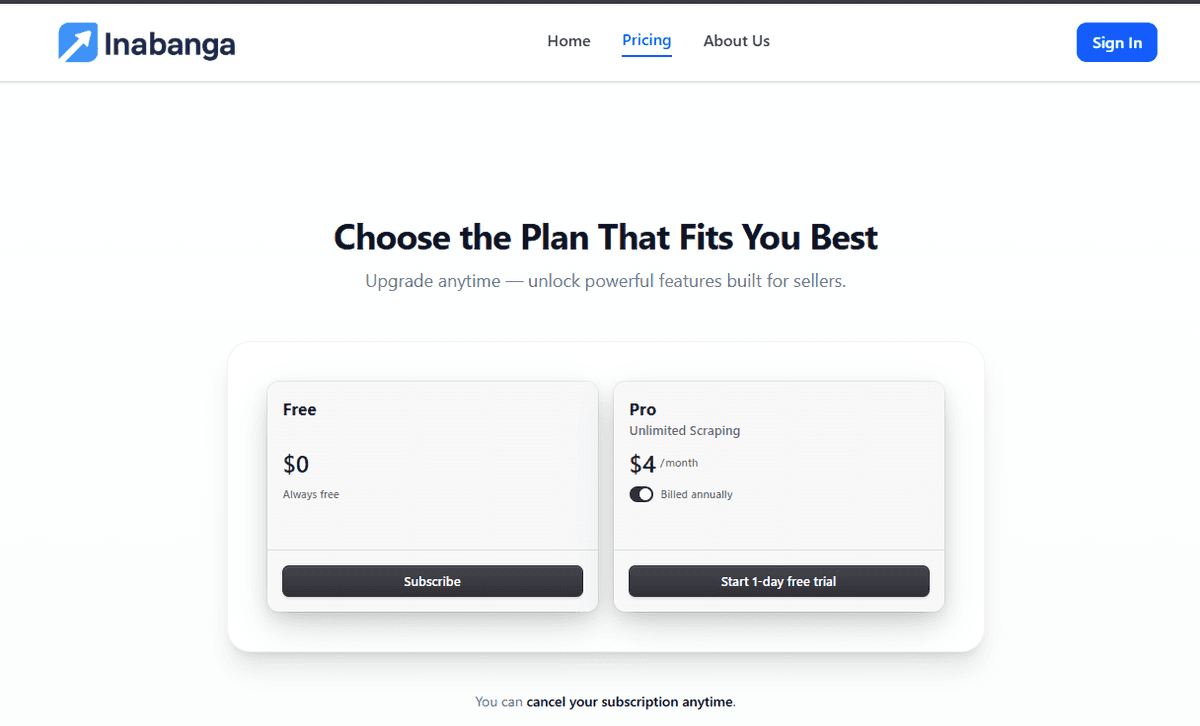The width and height of the screenshot is (1200, 726).
Task: Click the $0 price on Free plan
Action: pos(294,463)
